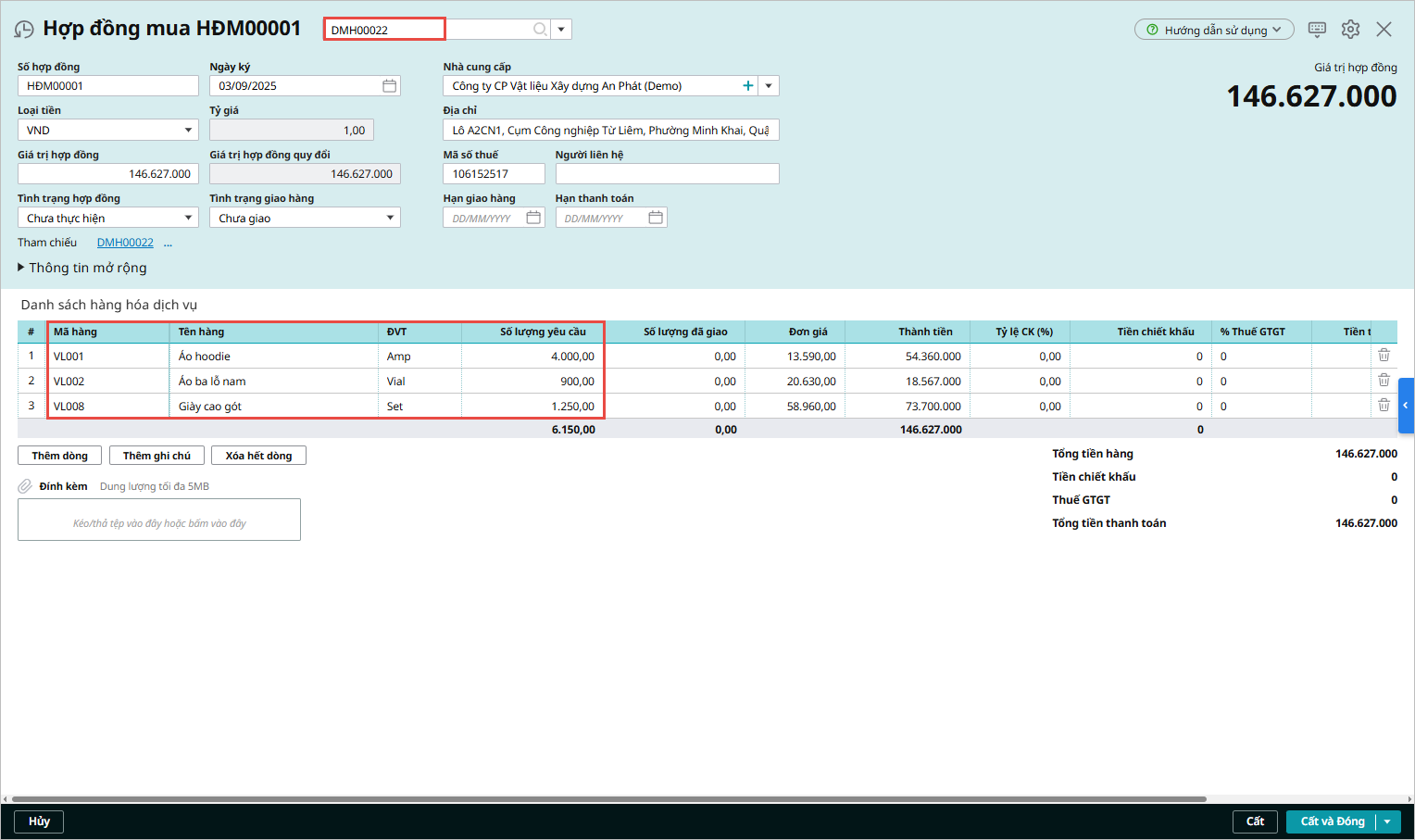Delete the VL008 row using trash icon
The width and height of the screenshot is (1415, 840).
1384,406
